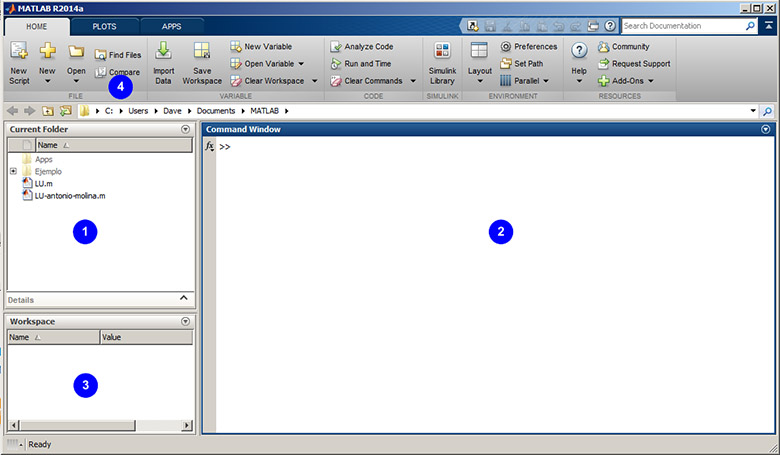Click the Parallel icon
Viewport: 780px width, 455px height.
point(505,81)
